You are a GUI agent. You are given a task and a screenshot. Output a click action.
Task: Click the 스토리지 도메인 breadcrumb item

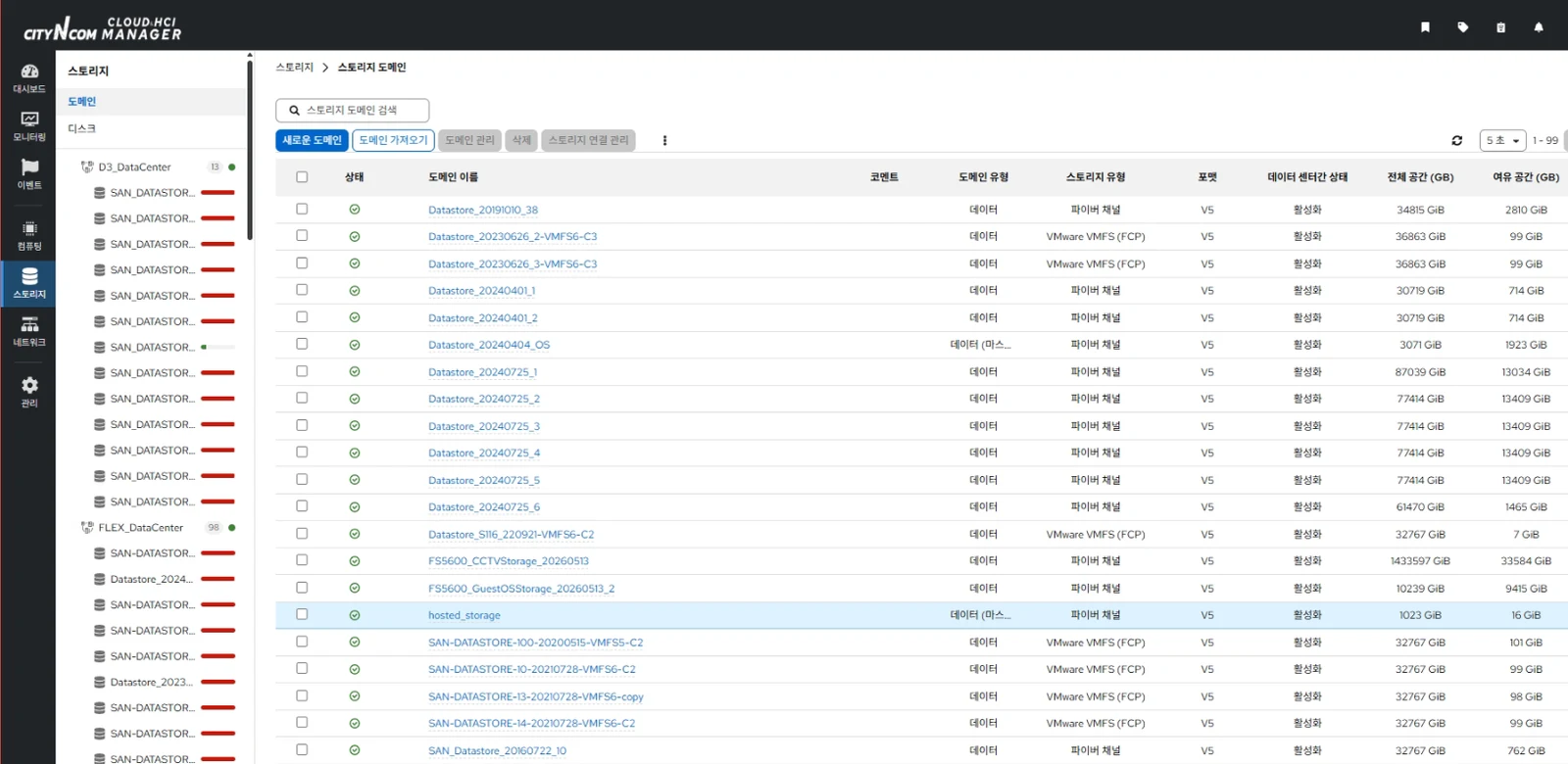(371, 68)
